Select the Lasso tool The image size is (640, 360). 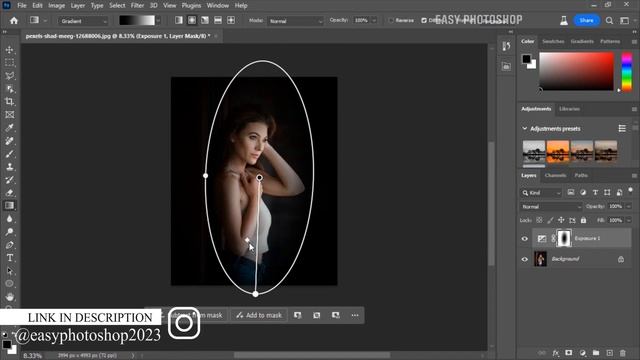[9, 76]
